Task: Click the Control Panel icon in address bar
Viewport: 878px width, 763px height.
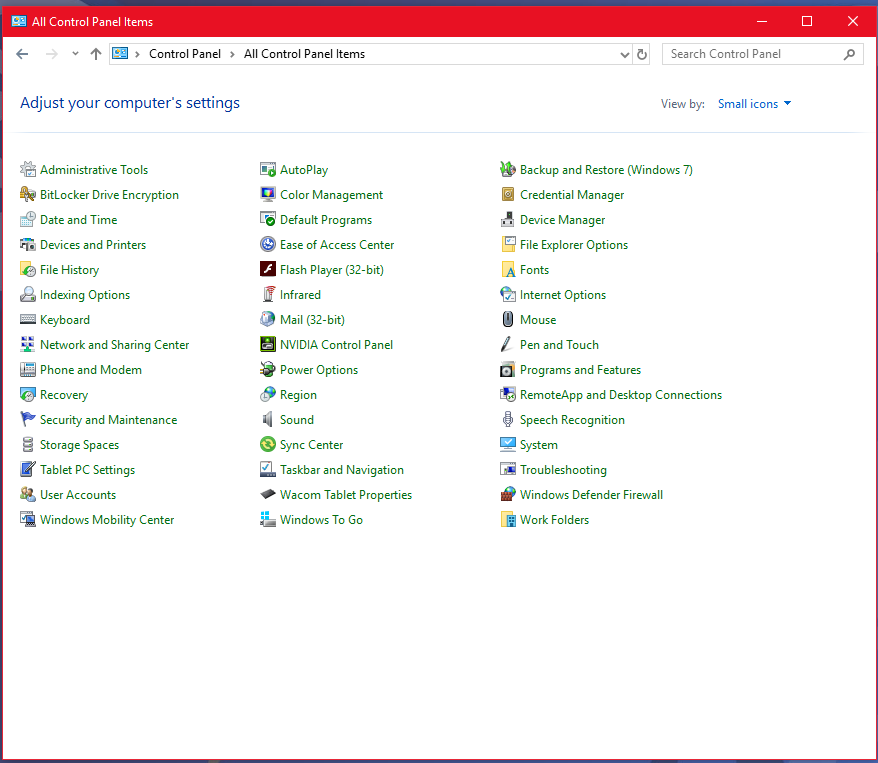Action: tap(120, 54)
